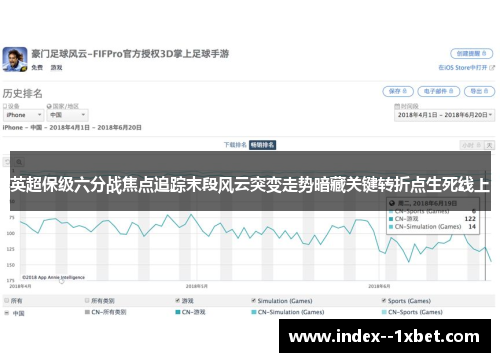
Task: Toggle the 所有 checkbox
Action: click(6, 301)
